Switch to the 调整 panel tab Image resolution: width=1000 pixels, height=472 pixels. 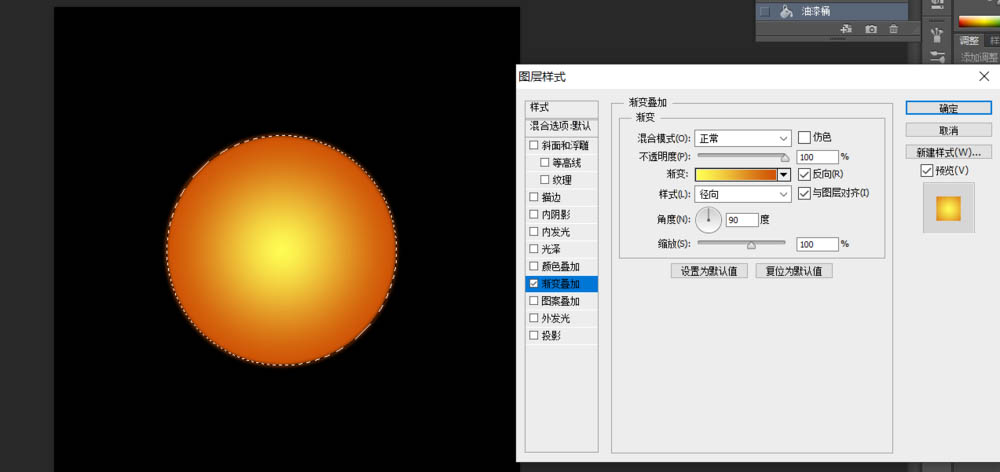click(x=969, y=41)
